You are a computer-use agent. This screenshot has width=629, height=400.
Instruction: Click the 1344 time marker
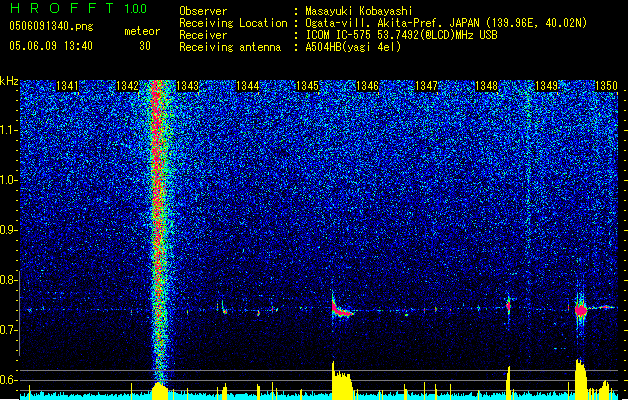[x=248, y=86]
